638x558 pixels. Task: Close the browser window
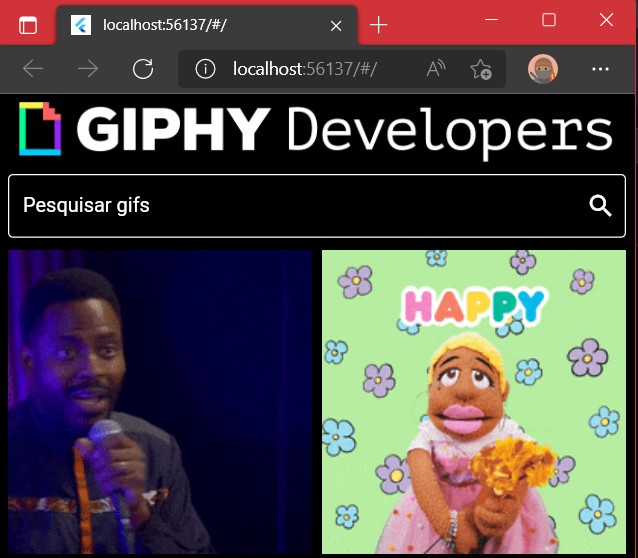point(606,20)
